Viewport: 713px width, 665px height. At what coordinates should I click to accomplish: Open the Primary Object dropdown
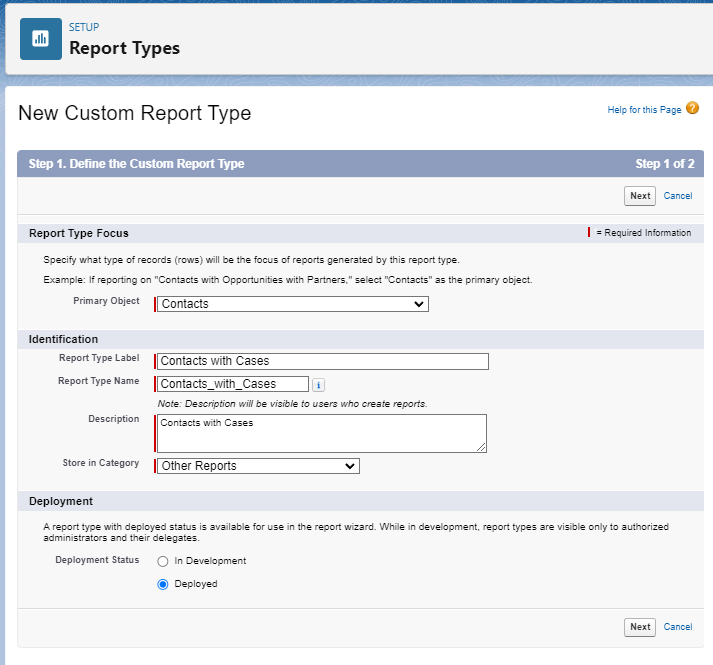(x=293, y=304)
